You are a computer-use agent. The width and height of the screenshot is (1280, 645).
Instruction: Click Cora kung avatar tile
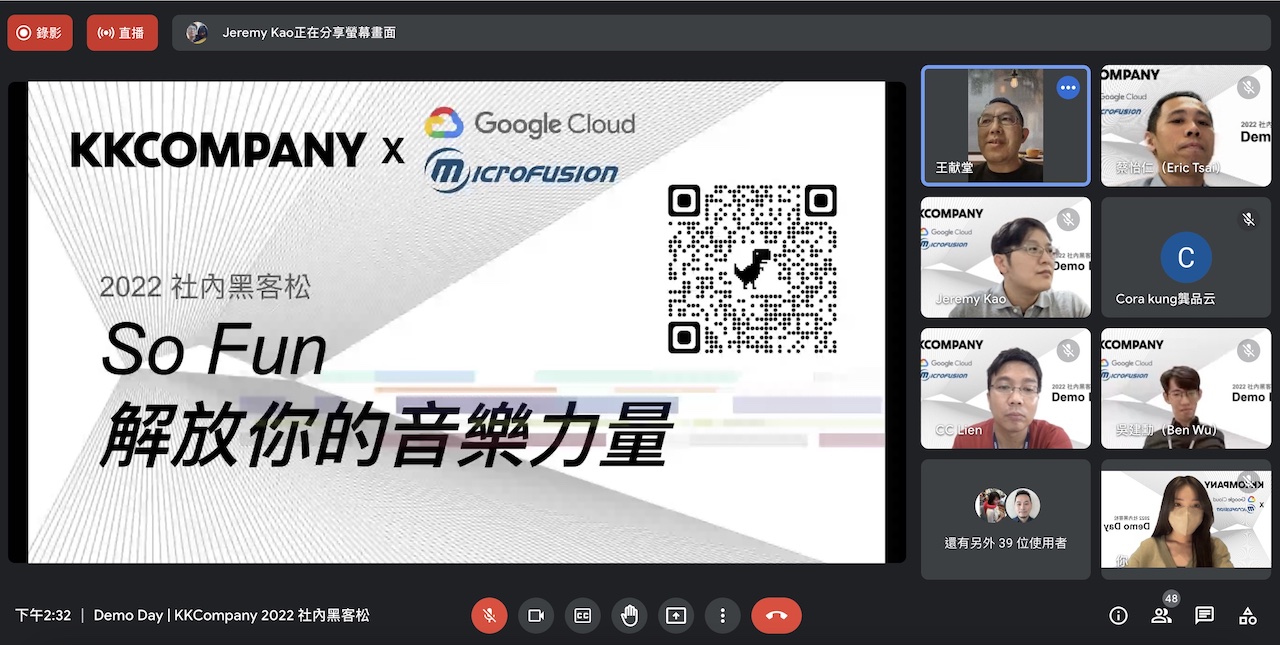(x=1186, y=257)
